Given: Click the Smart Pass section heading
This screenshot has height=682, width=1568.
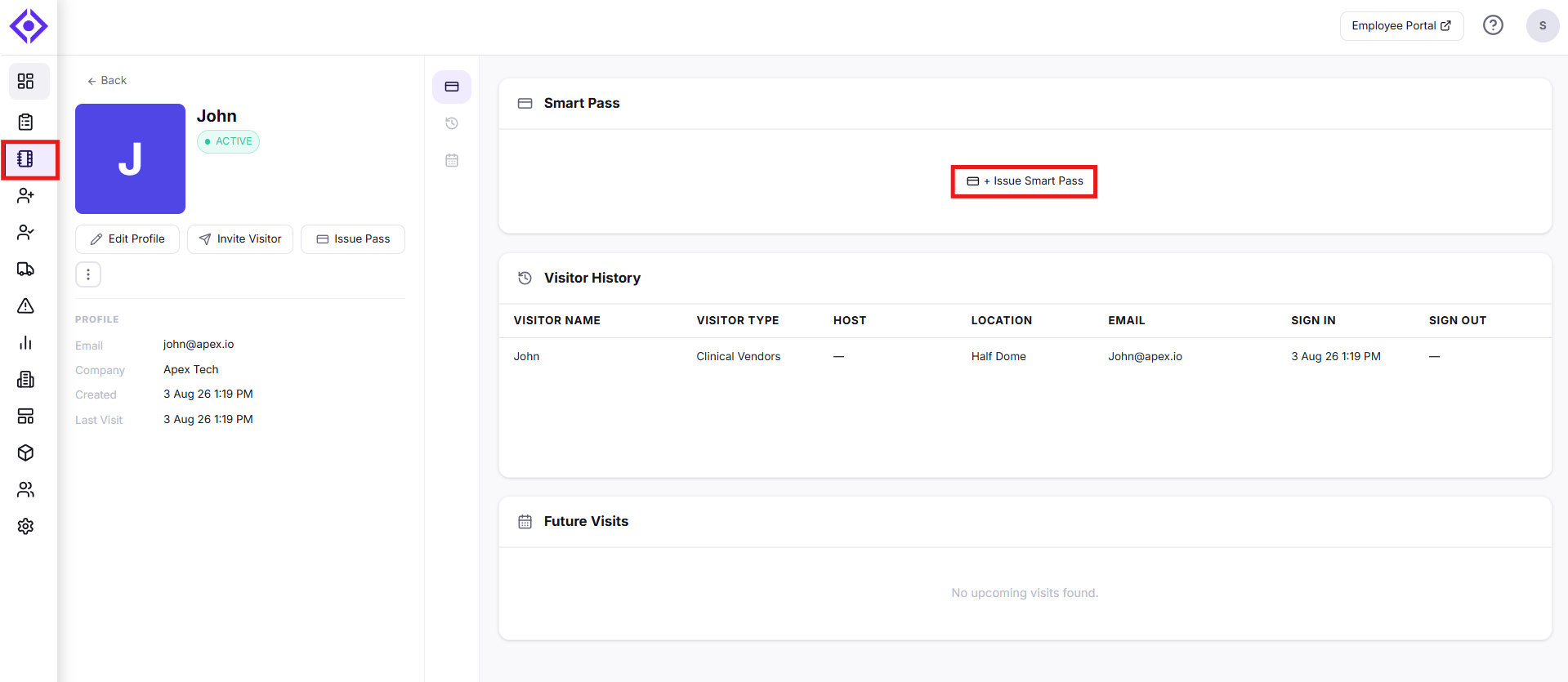Looking at the screenshot, I should 582,104.
